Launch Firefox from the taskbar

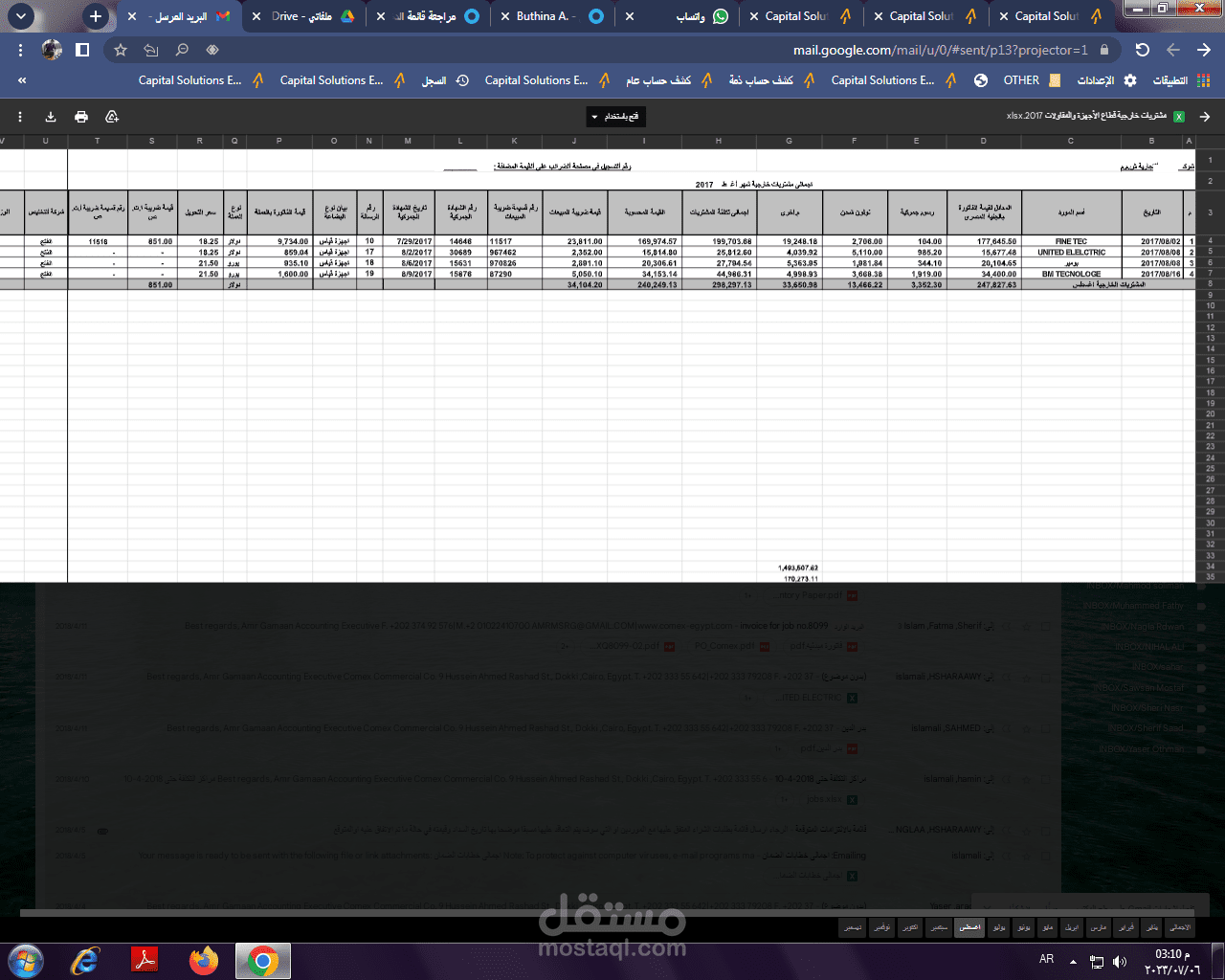[x=204, y=961]
